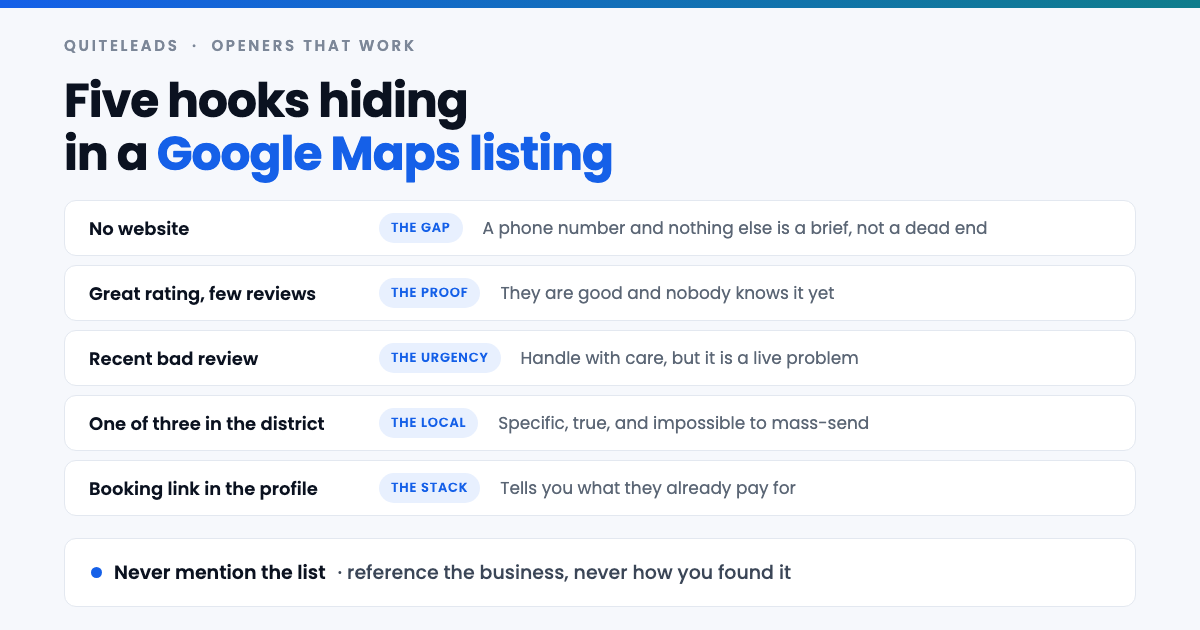
Task: Click 'Handle with care' description text
Action: coord(689,358)
